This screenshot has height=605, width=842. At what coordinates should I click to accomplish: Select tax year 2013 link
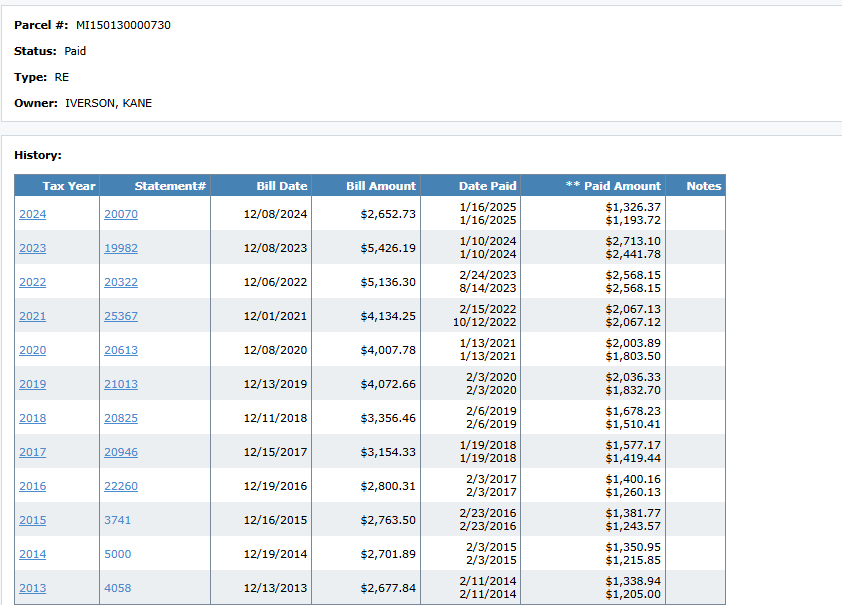tap(32, 588)
